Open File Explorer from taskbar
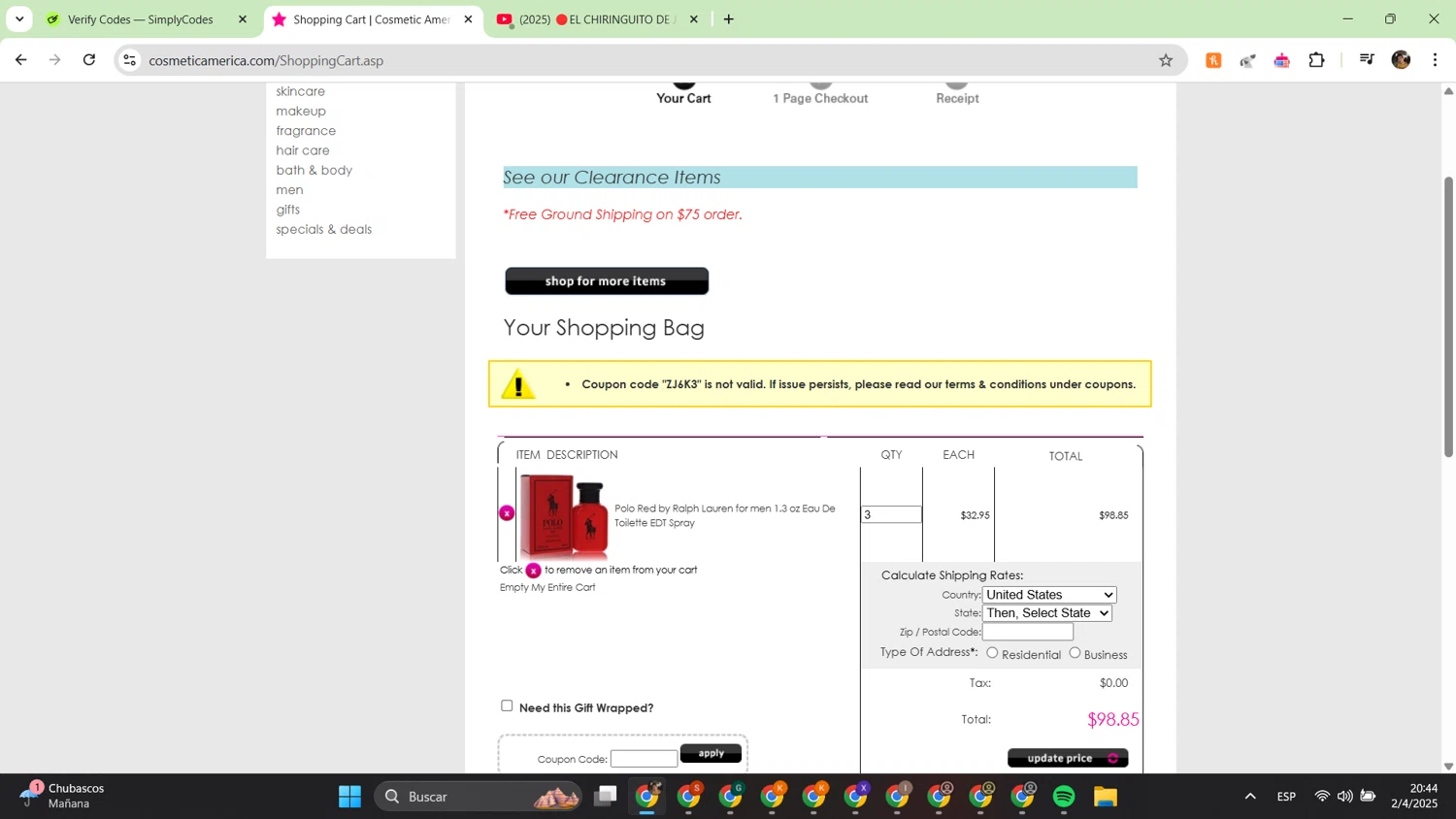The width and height of the screenshot is (1456, 819). (1106, 797)
